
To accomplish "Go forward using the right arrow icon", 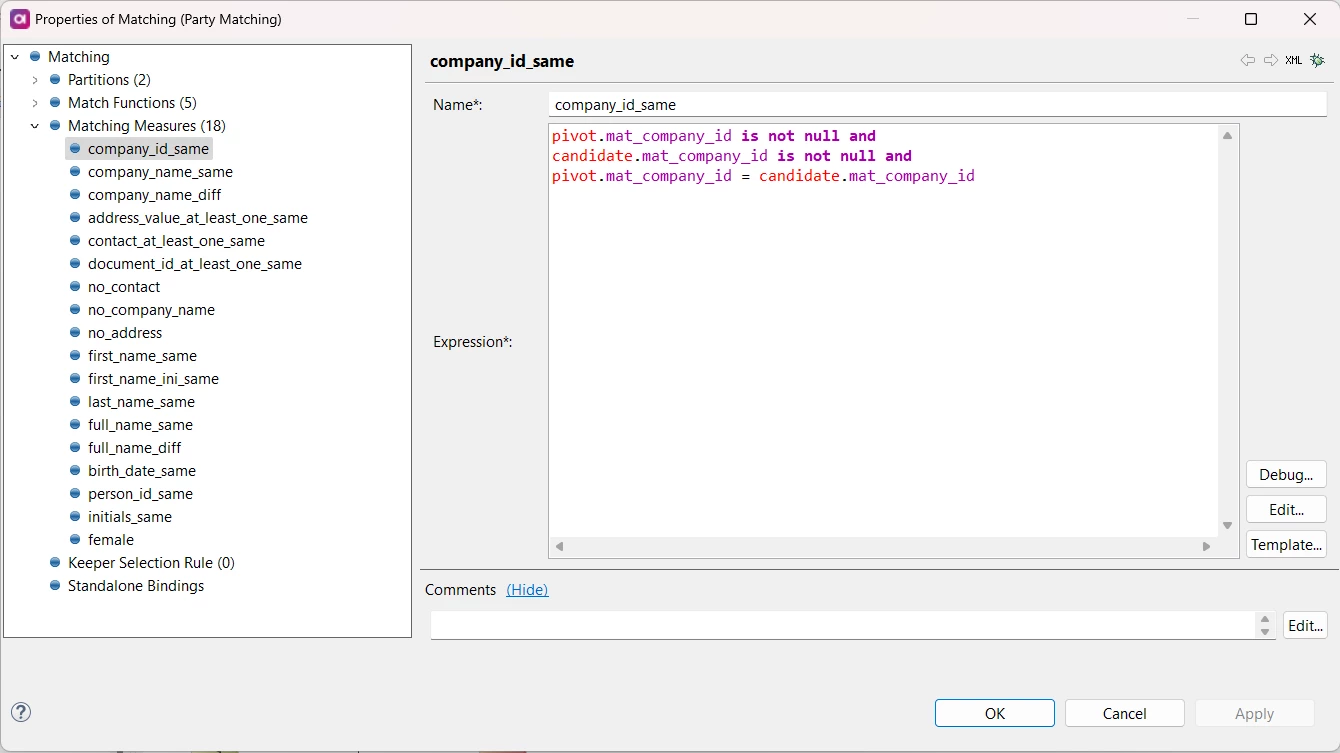I will pyautogui.click(x=1271, y=60).
